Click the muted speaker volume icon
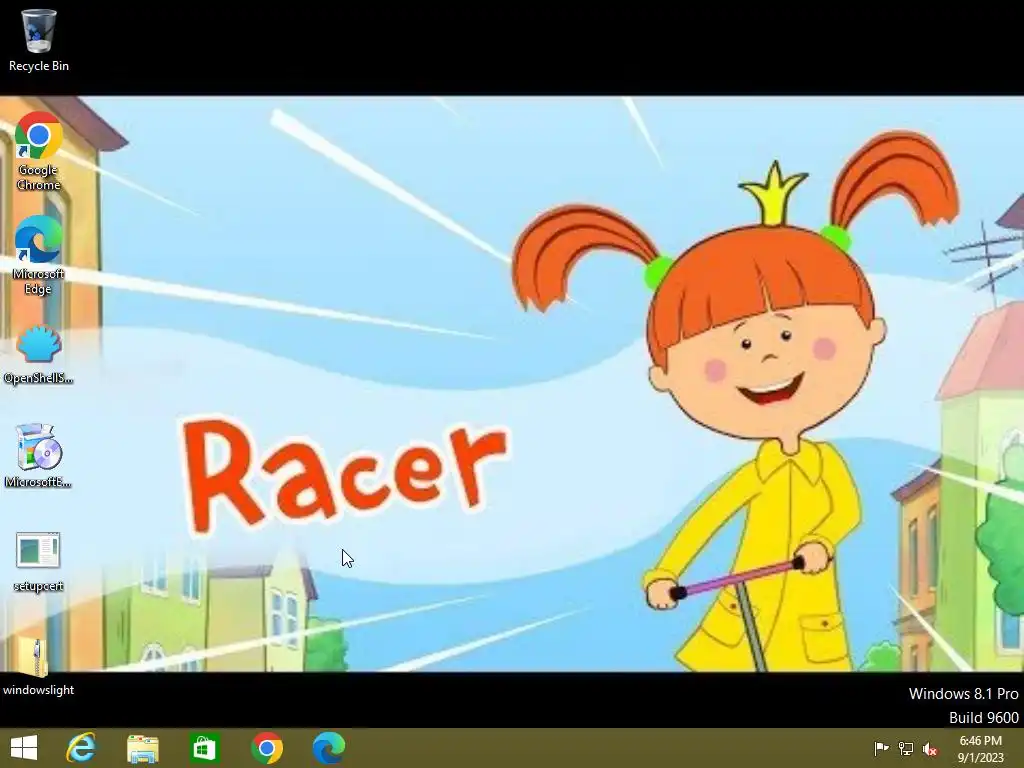 click(x=930, y=749)
